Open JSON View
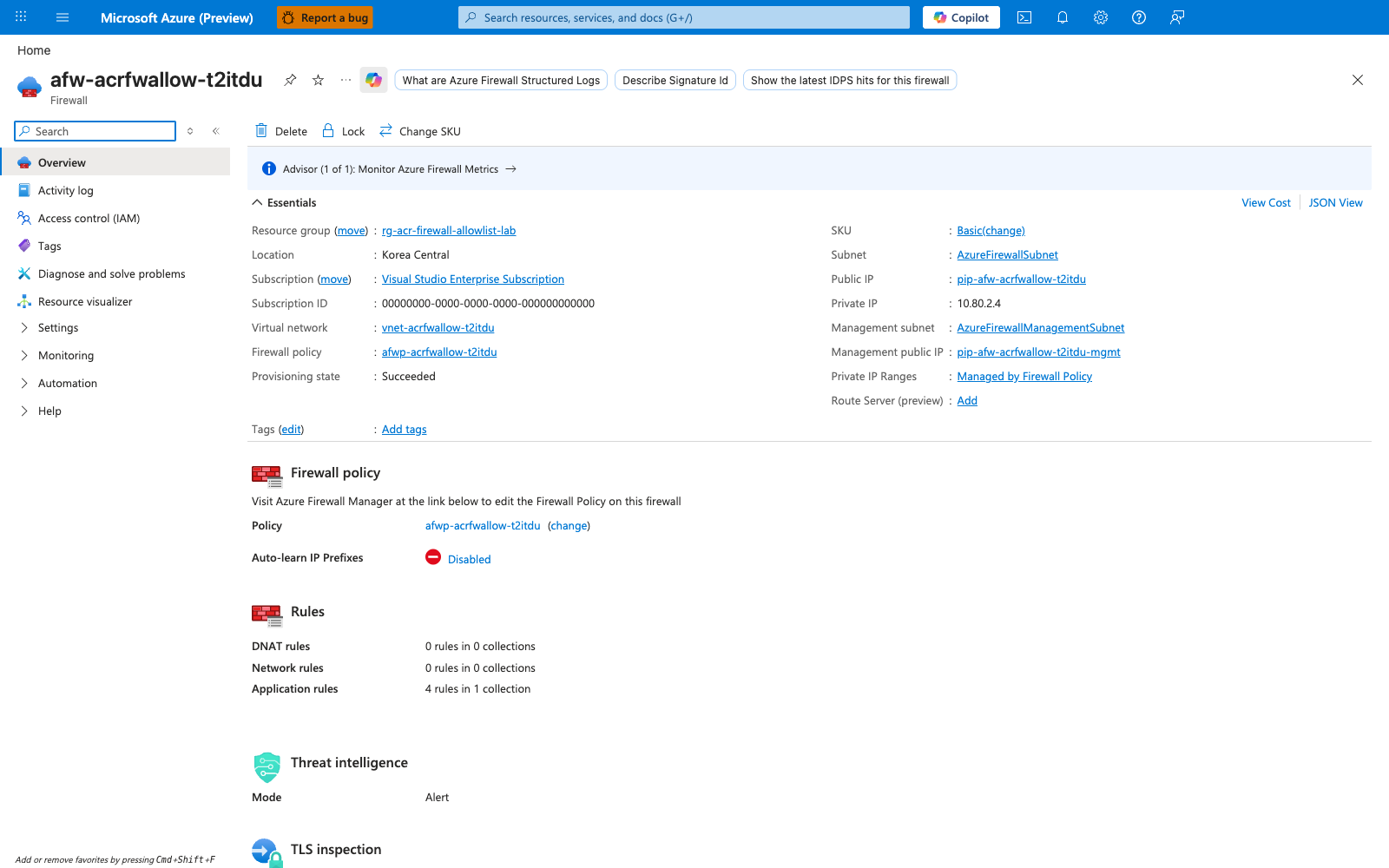 pos(1335,202)
